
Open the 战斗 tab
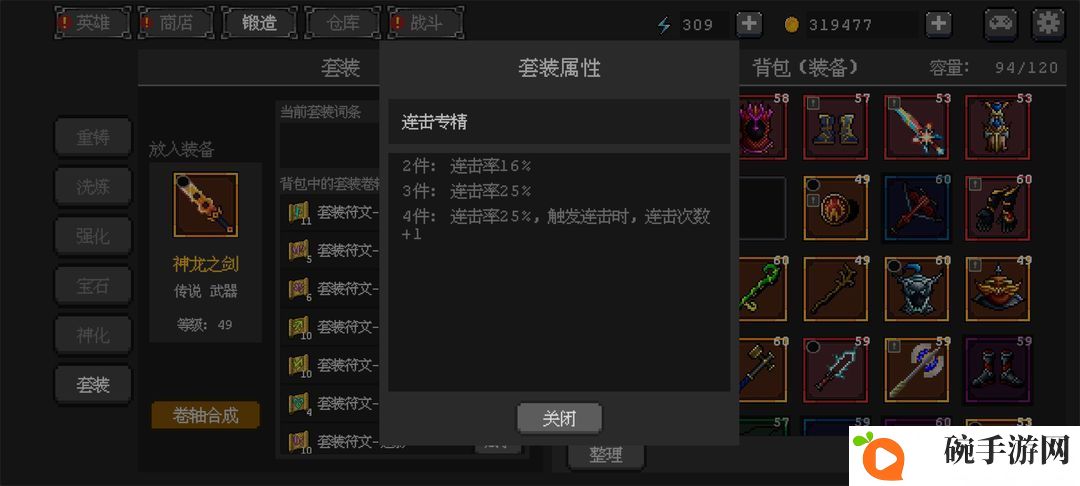click(426, 23)
